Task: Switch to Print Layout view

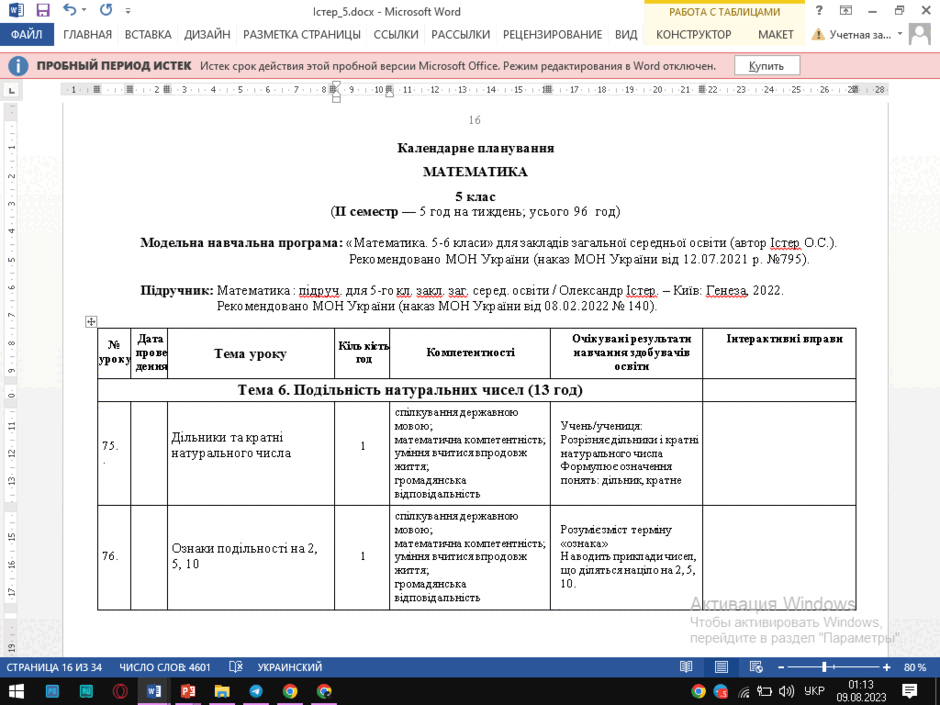Action: pos(721,667)
